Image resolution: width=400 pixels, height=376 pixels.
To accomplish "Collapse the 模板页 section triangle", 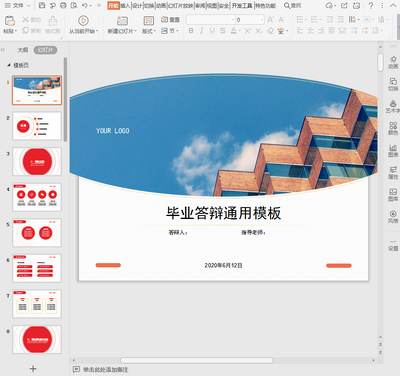I will pos(8,65).
